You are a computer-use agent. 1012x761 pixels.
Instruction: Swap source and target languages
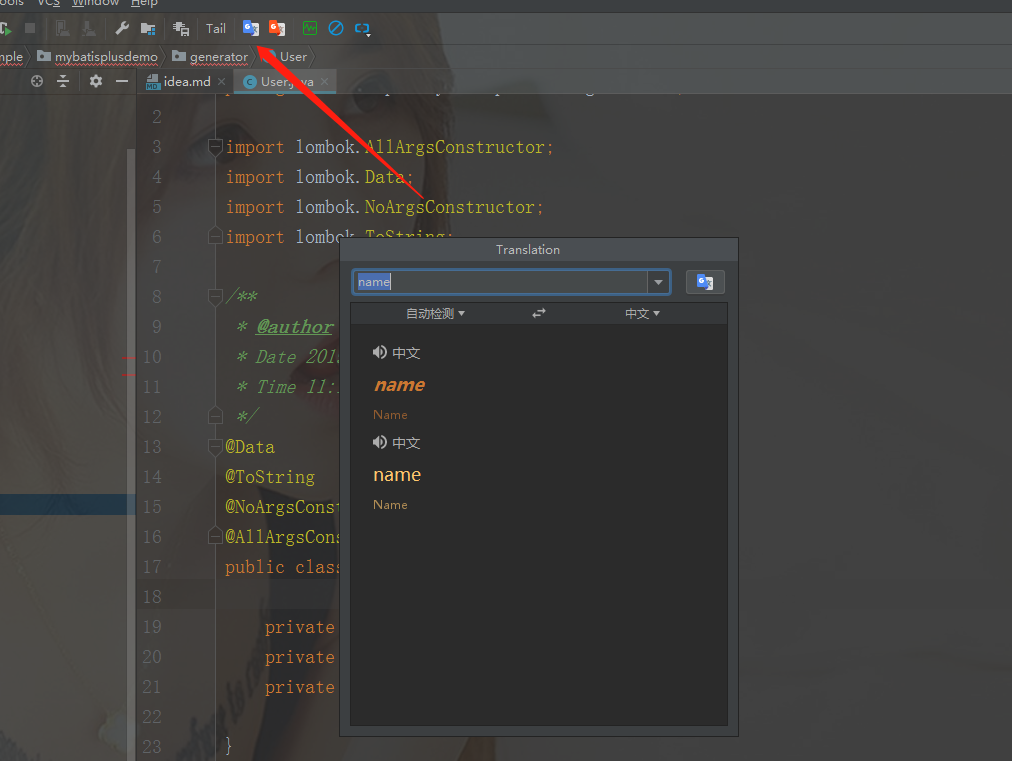[x=539, y=313]
